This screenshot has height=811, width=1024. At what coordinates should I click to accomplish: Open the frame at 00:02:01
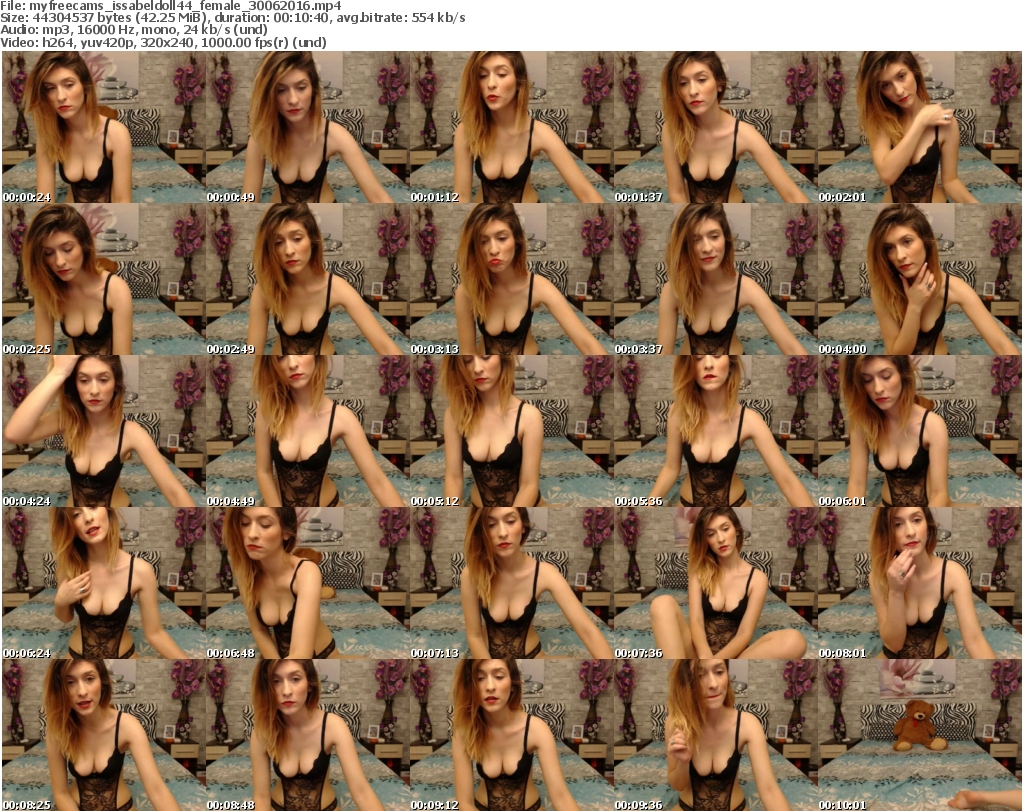pyautogui.click(x=920, y=127)
